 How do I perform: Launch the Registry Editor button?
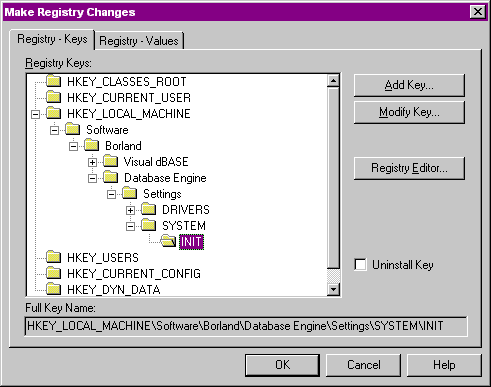(x=409, y=168)
